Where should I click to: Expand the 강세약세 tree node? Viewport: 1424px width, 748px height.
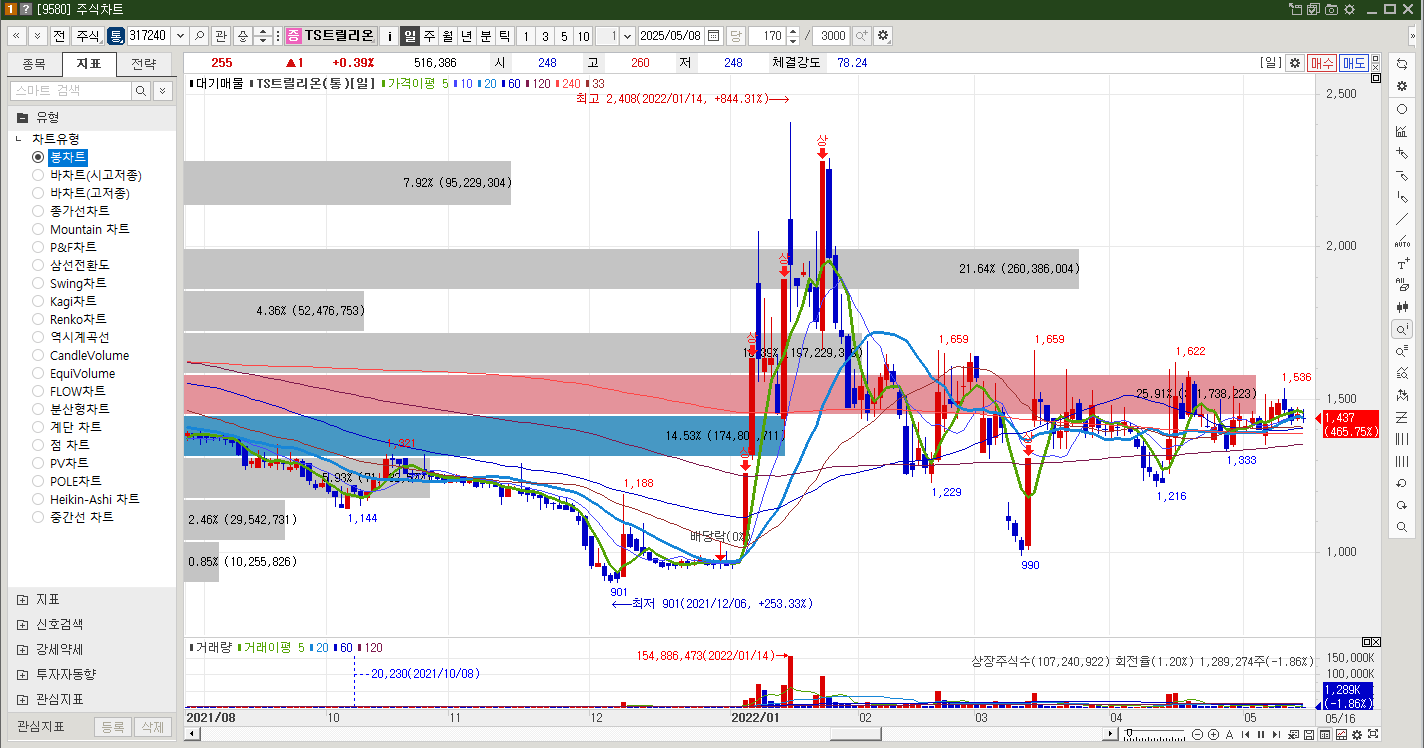[x=22, y=649]
